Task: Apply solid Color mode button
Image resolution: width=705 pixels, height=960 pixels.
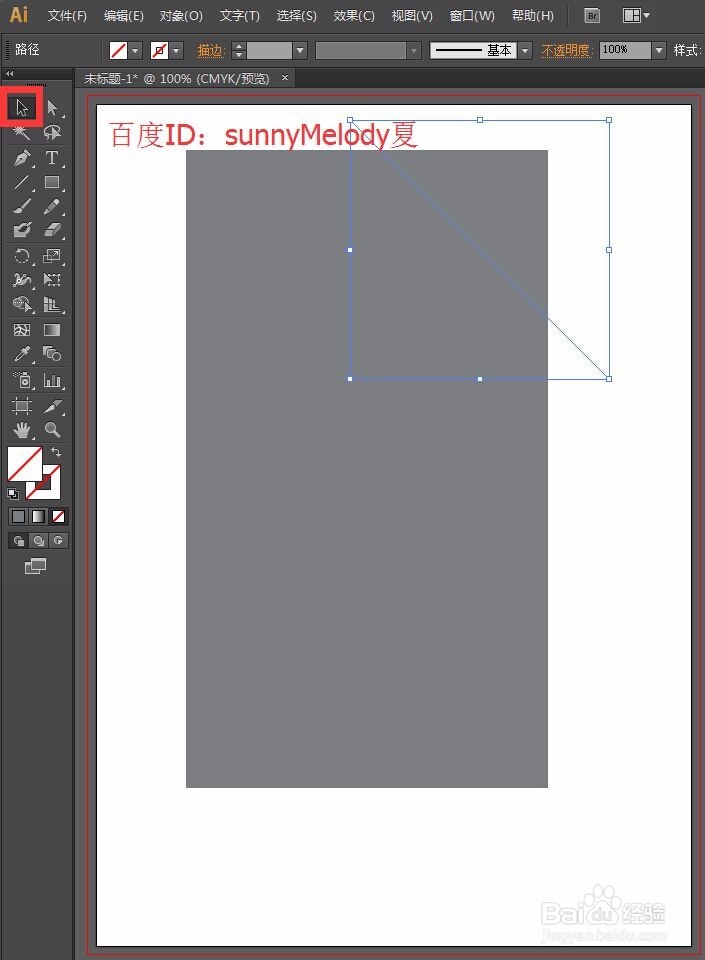Action: pos(18,516)
